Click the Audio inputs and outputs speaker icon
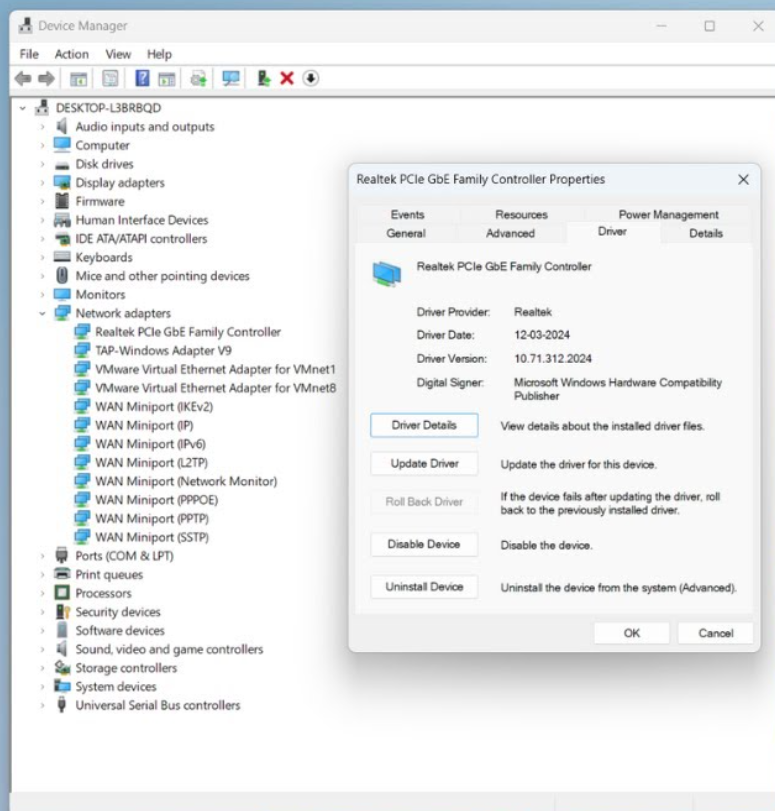This screenshot has width=775, height=811. [62, 126]
